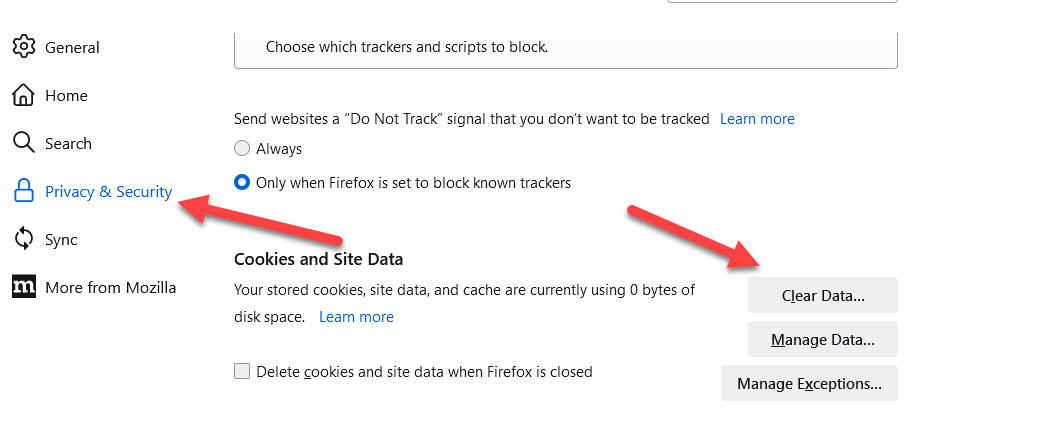This screenshot has width=1040, height=443.
Task: Switch to the 'Home' settings text label
Action: 66,96
